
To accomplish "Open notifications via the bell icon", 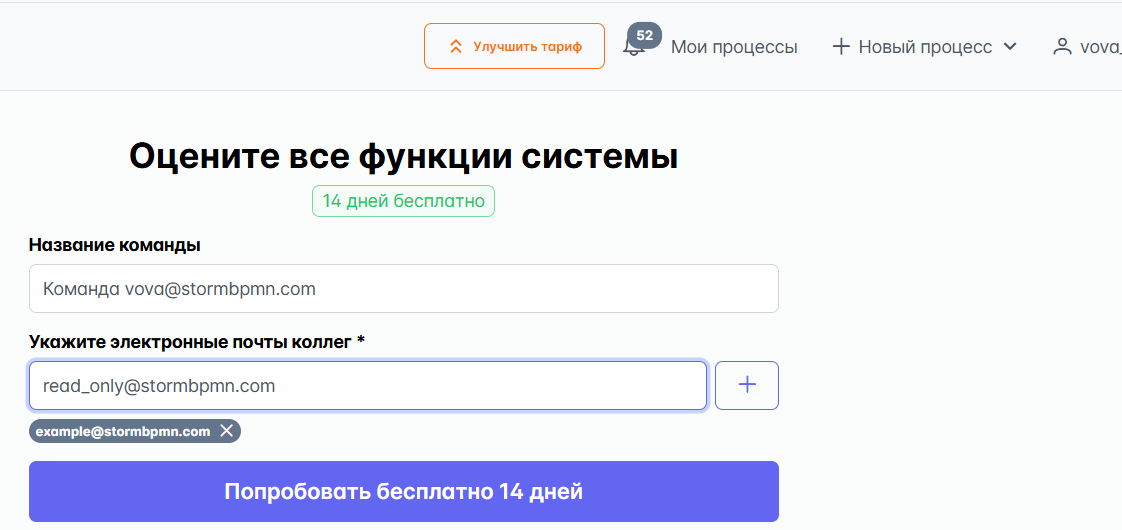I will click(632, 48).
